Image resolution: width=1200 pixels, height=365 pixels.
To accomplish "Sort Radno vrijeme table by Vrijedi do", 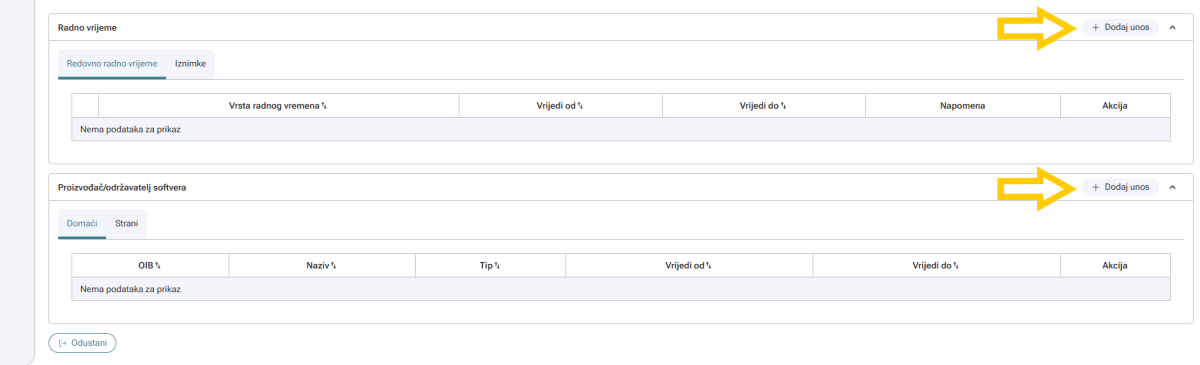I will coord(782,106).
